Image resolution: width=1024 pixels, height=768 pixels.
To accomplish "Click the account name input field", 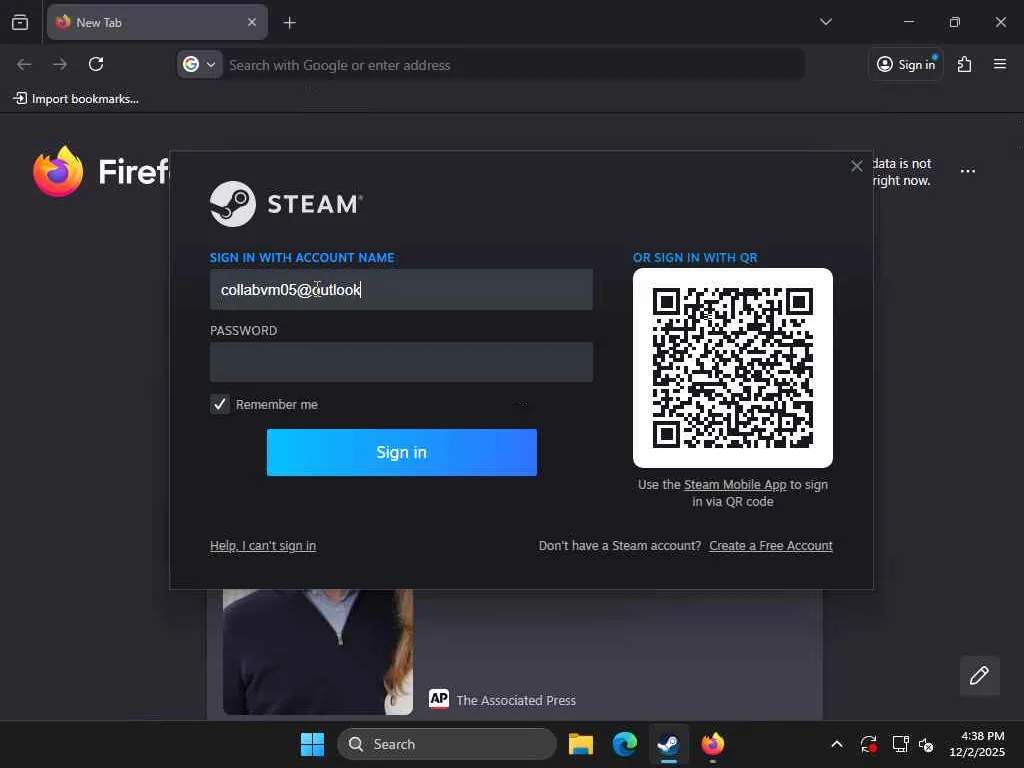I will pyautogui.click(x=401, y=289).
